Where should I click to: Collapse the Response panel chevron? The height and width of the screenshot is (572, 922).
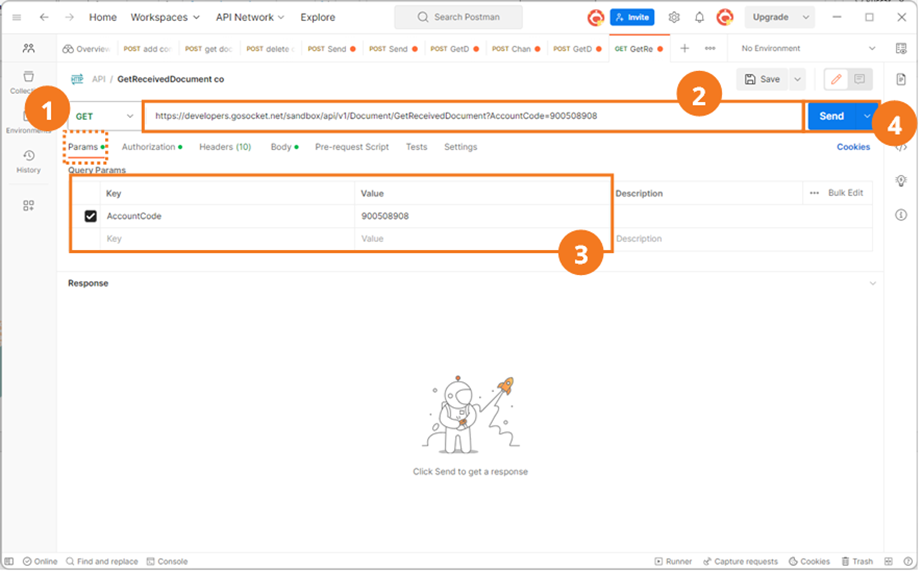(x=873, y=283)
